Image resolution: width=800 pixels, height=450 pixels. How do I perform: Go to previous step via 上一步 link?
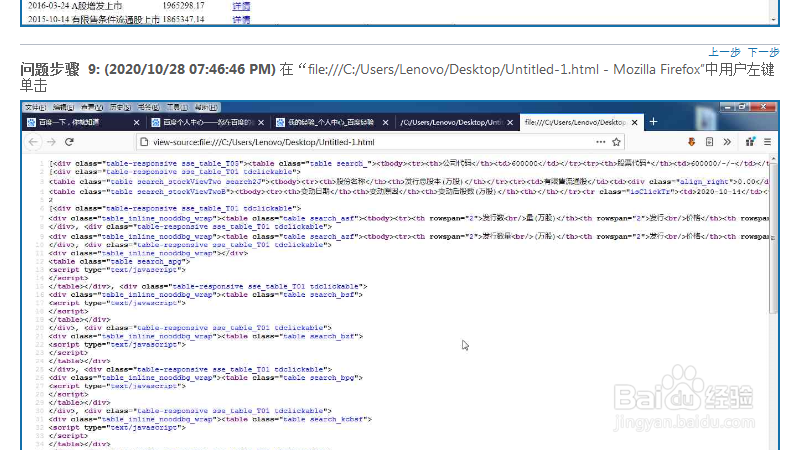click(724, 52)
